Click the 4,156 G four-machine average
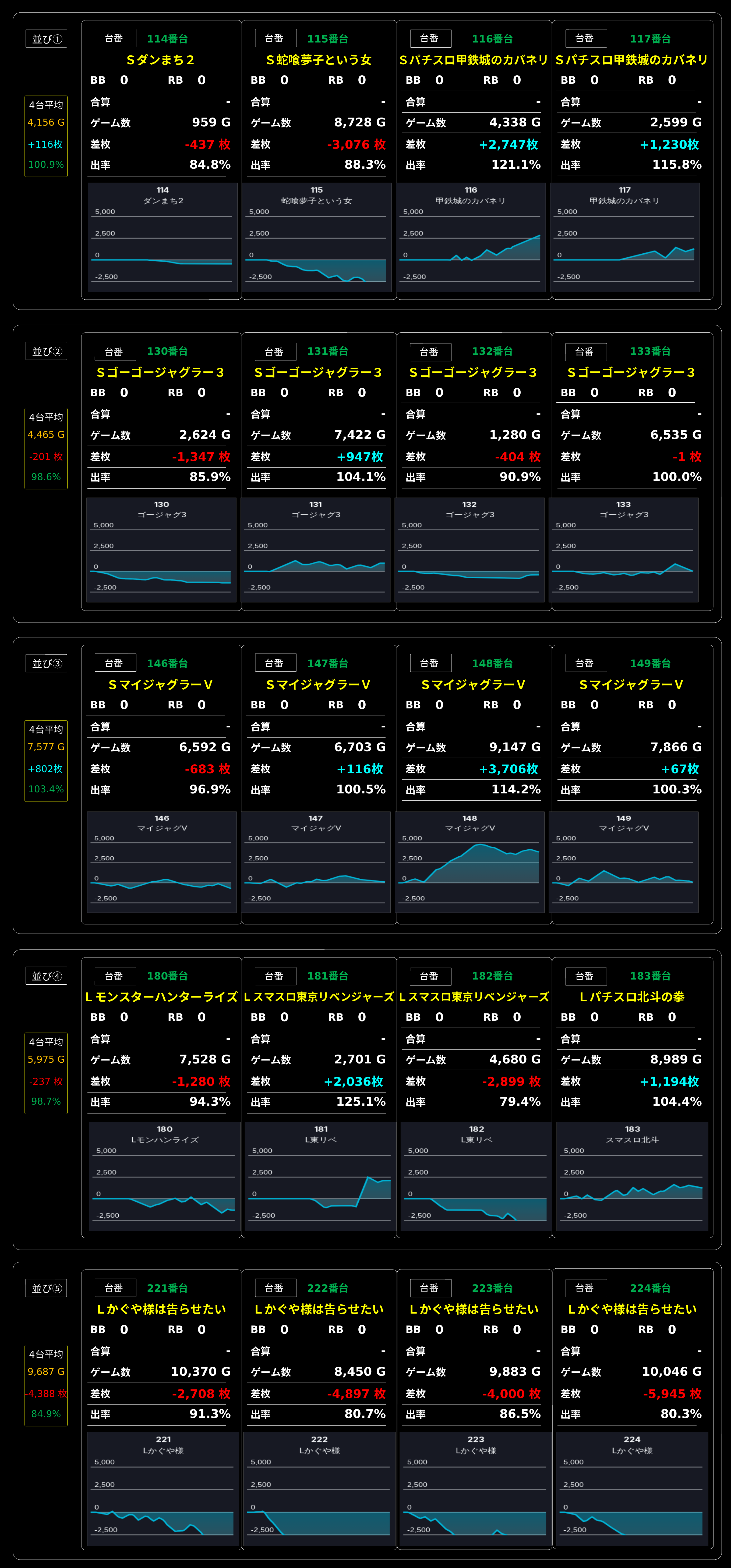This screenshot has height=1568, width=731. coord(46,122)
